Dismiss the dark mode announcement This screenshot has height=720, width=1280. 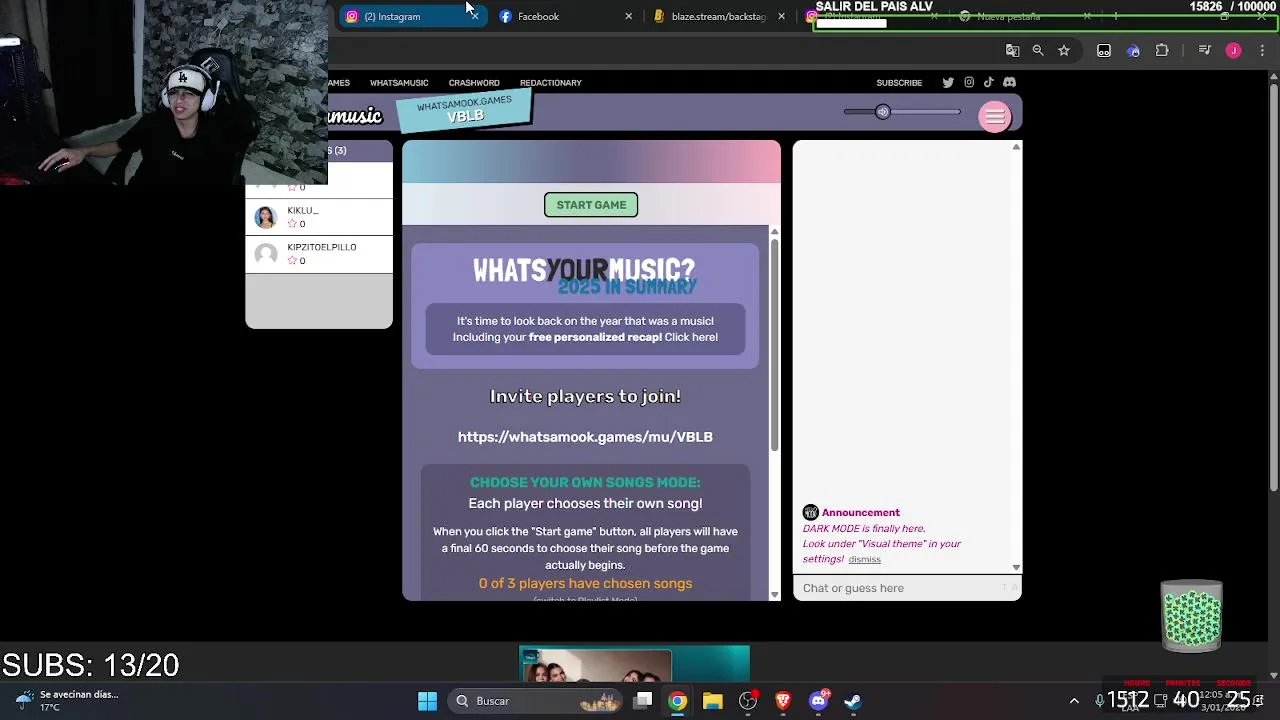pos(864,560)
